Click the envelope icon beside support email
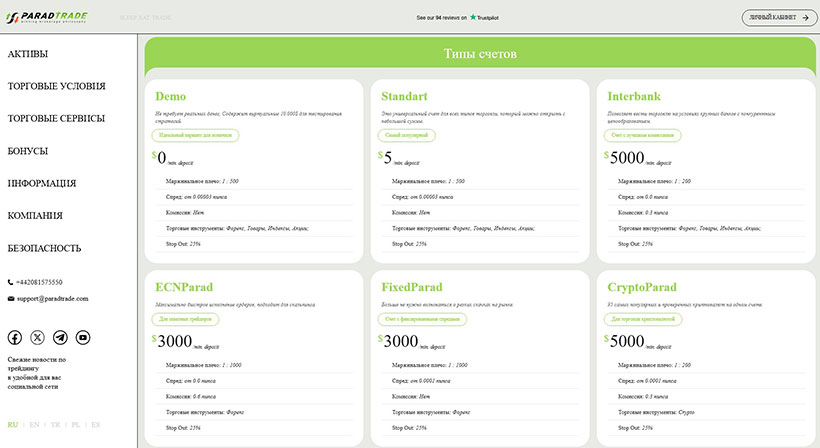This screenshot has height=448, width=820. (x=11, y=298)
